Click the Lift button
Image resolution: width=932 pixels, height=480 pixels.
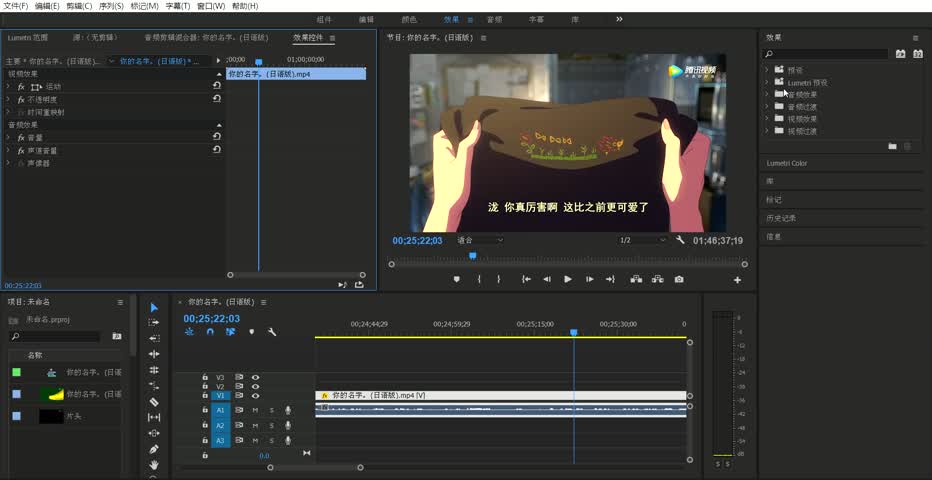coord(637,279)
